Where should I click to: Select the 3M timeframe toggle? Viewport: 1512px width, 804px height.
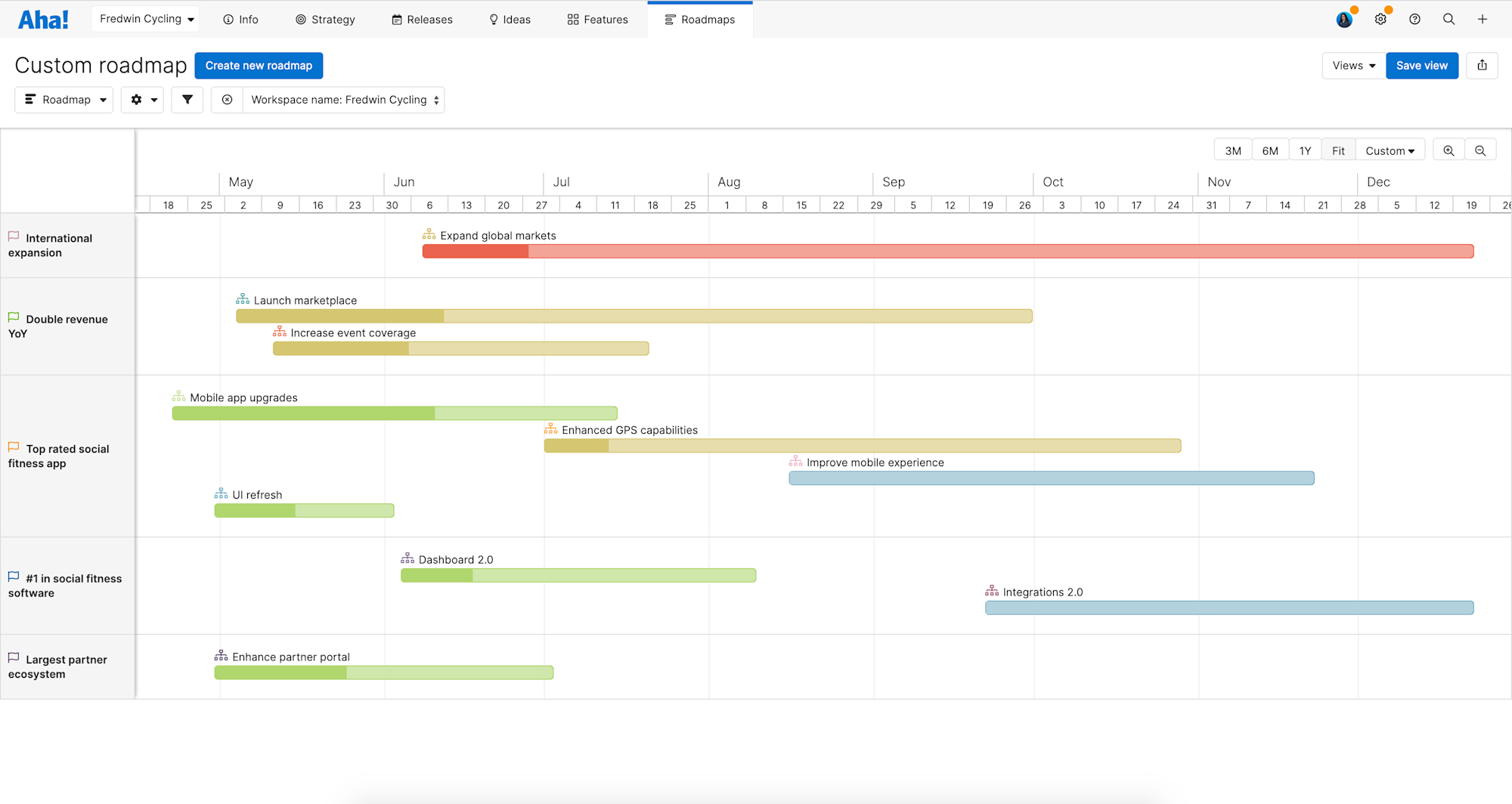click(x=1232, y=150)
